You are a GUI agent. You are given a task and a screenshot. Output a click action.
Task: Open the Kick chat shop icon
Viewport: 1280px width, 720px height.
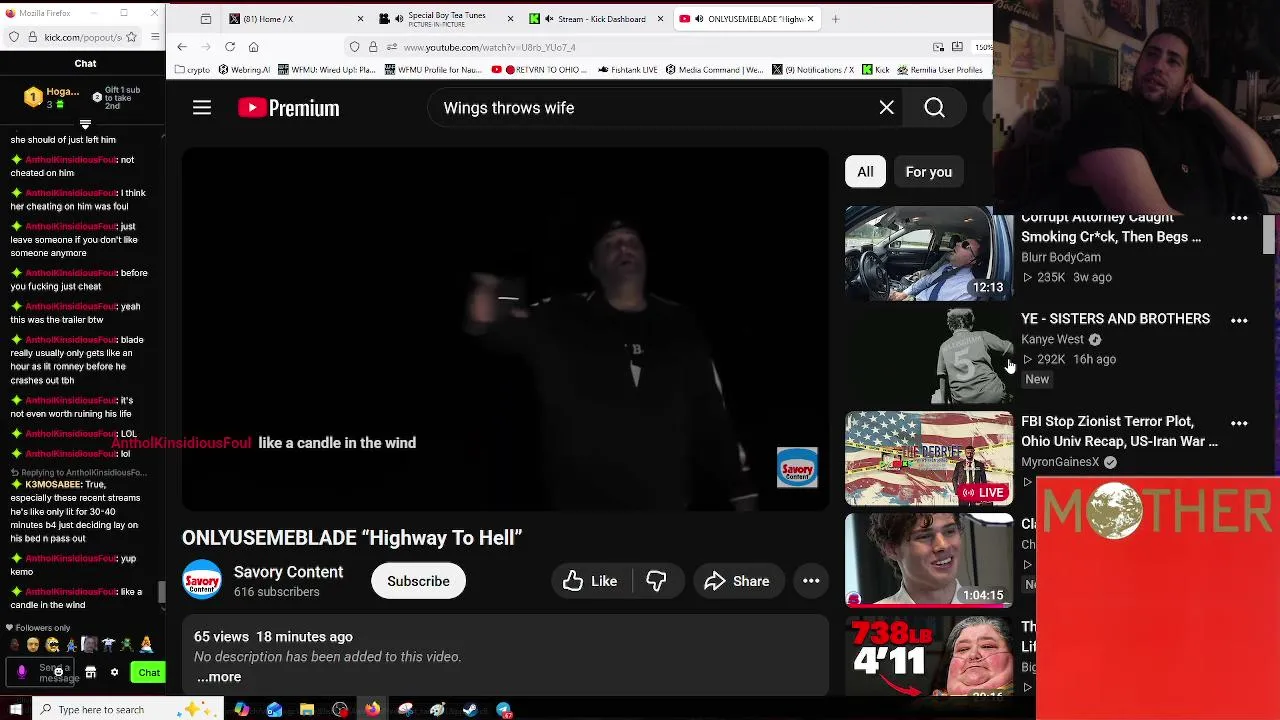click(x=91, y=673)
